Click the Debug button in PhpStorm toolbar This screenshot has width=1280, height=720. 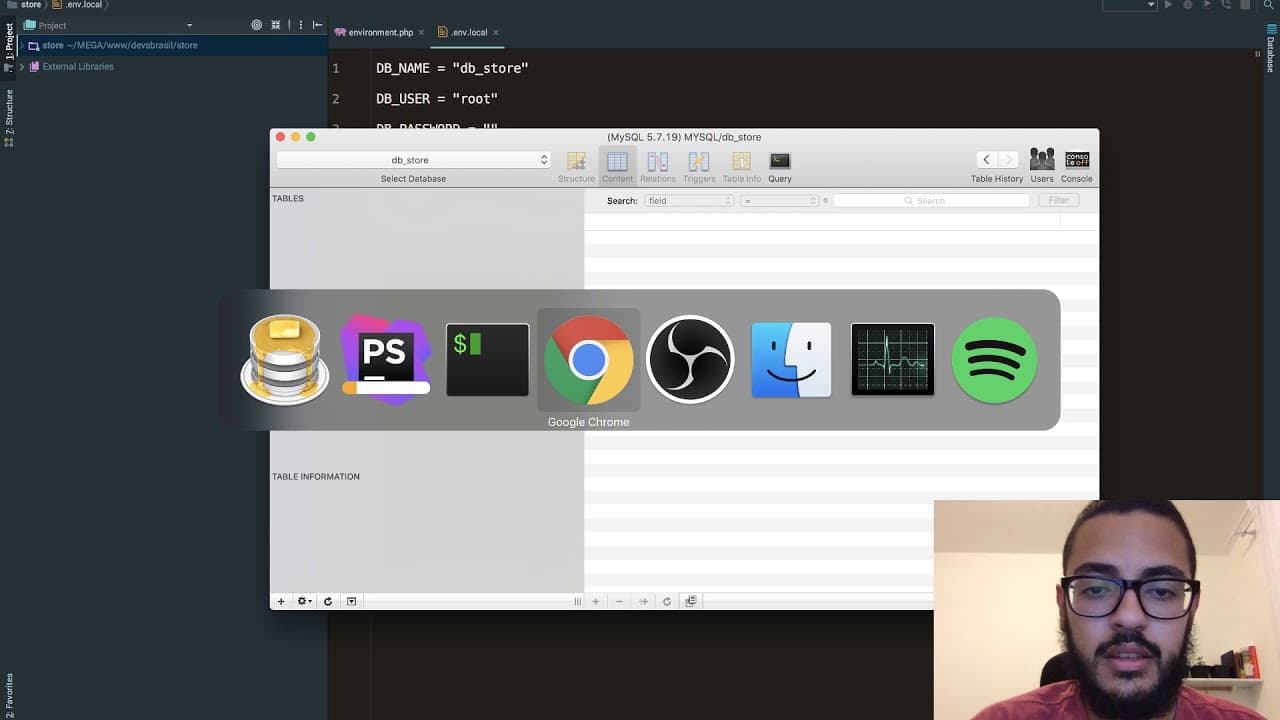(1187, 5)
